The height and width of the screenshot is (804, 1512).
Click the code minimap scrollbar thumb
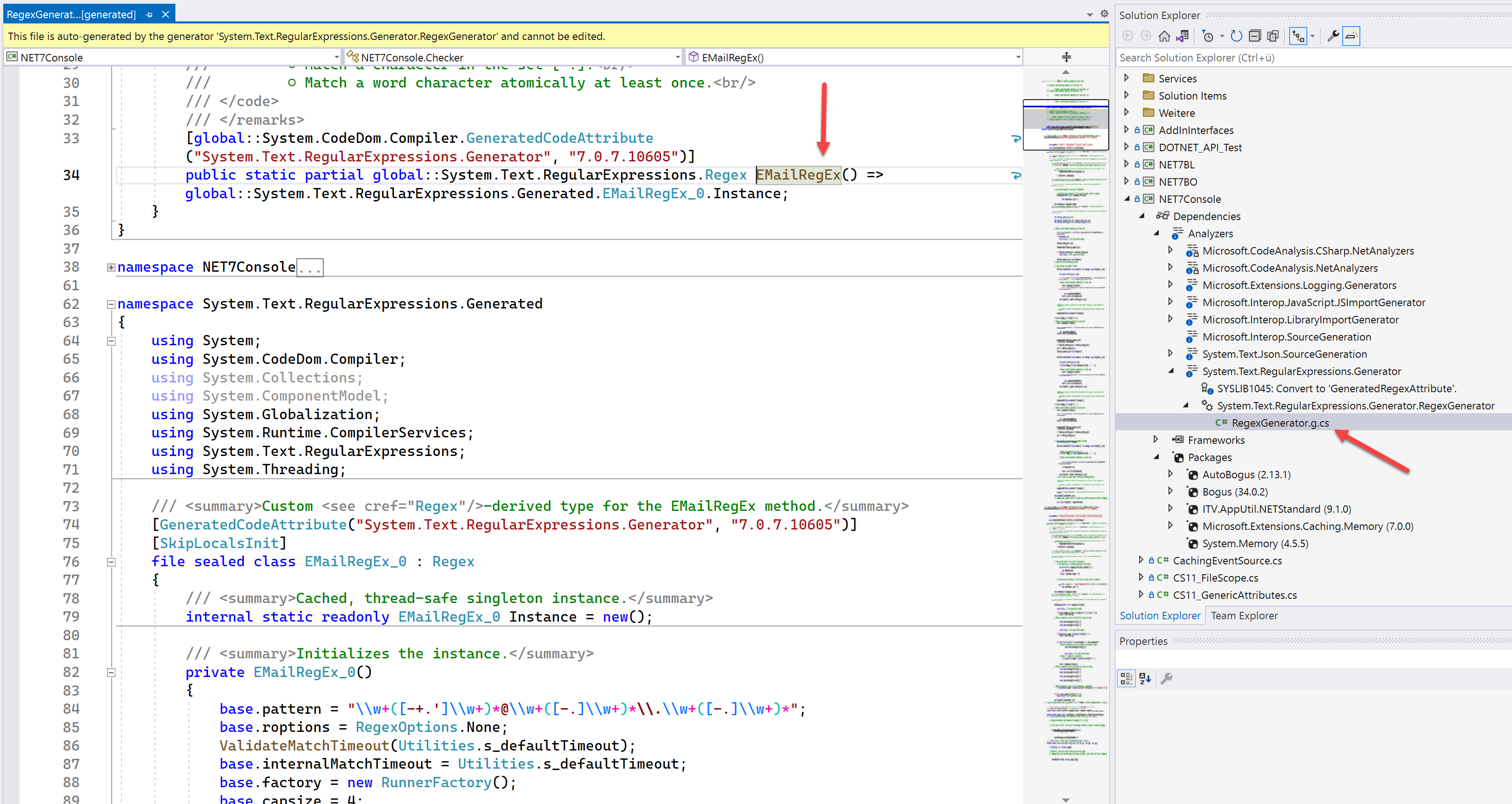1065,124
